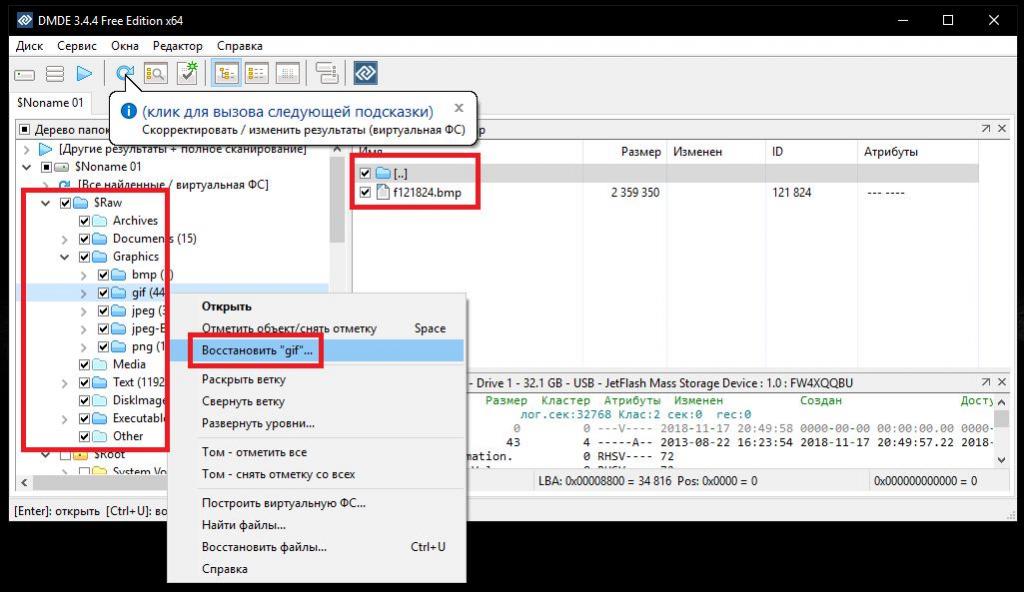Click the select disk toolbar icon
This screenshot has width=1024, height=592.
(25, 74)
